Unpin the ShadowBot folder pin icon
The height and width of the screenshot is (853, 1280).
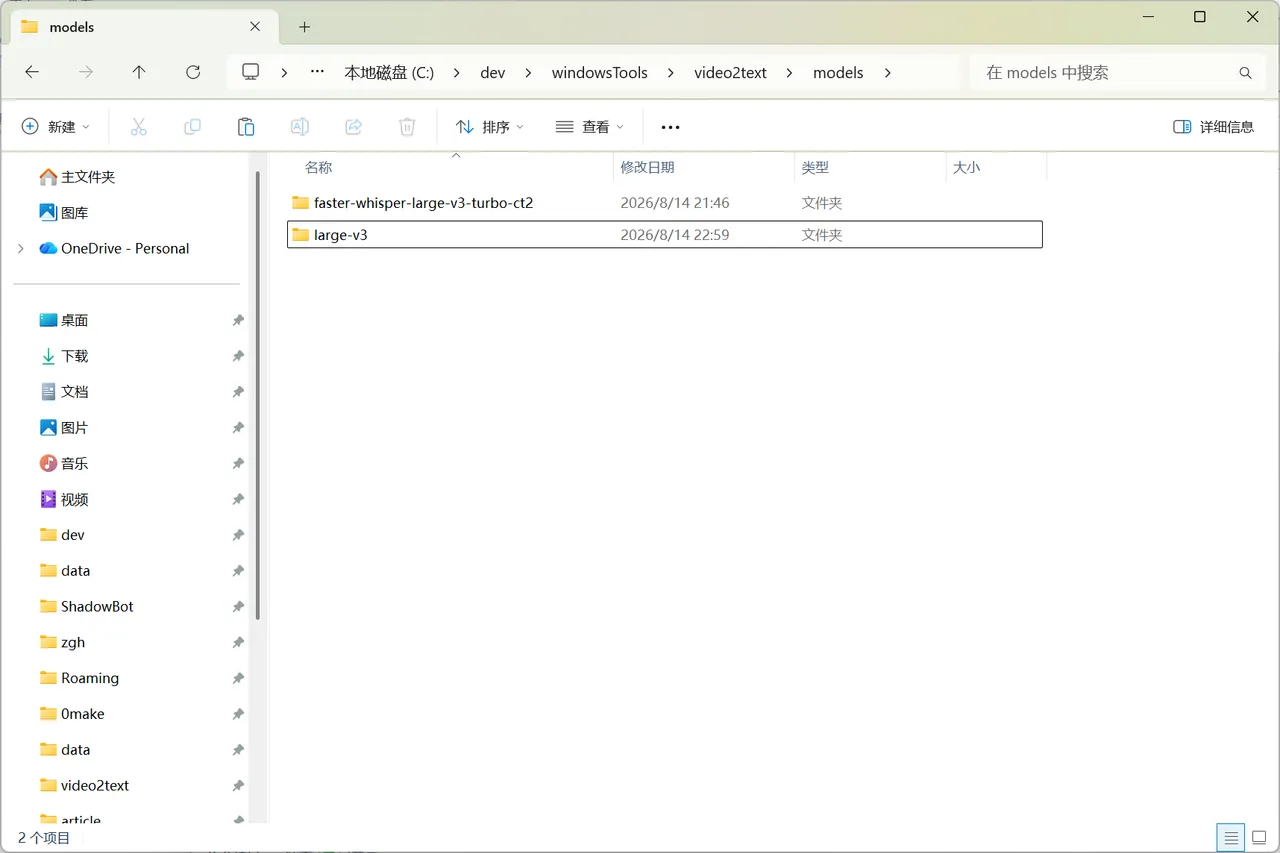(238, 607)
